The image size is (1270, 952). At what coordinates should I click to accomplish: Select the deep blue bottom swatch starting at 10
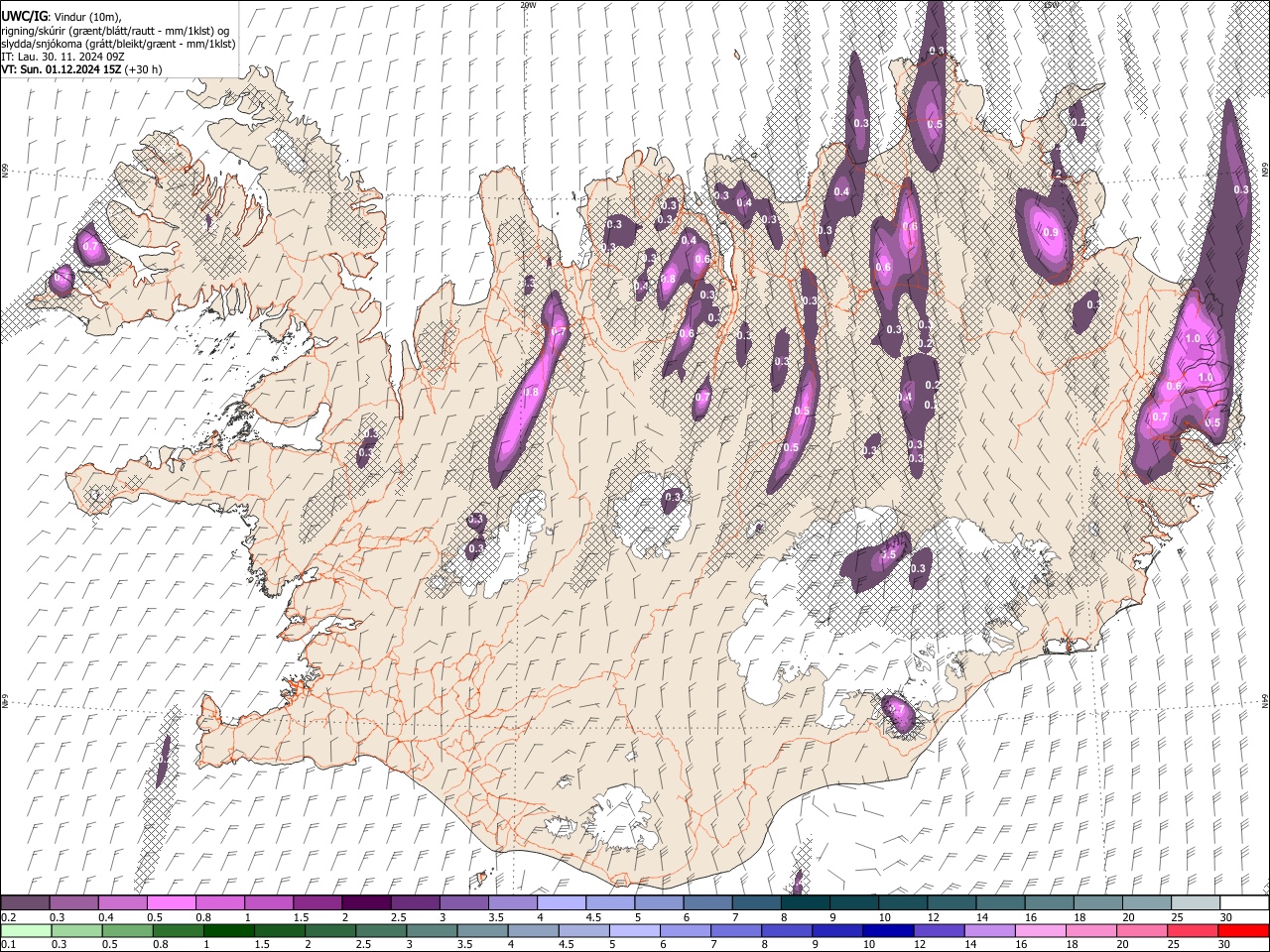pyautogui.click(x=888, y=930)
